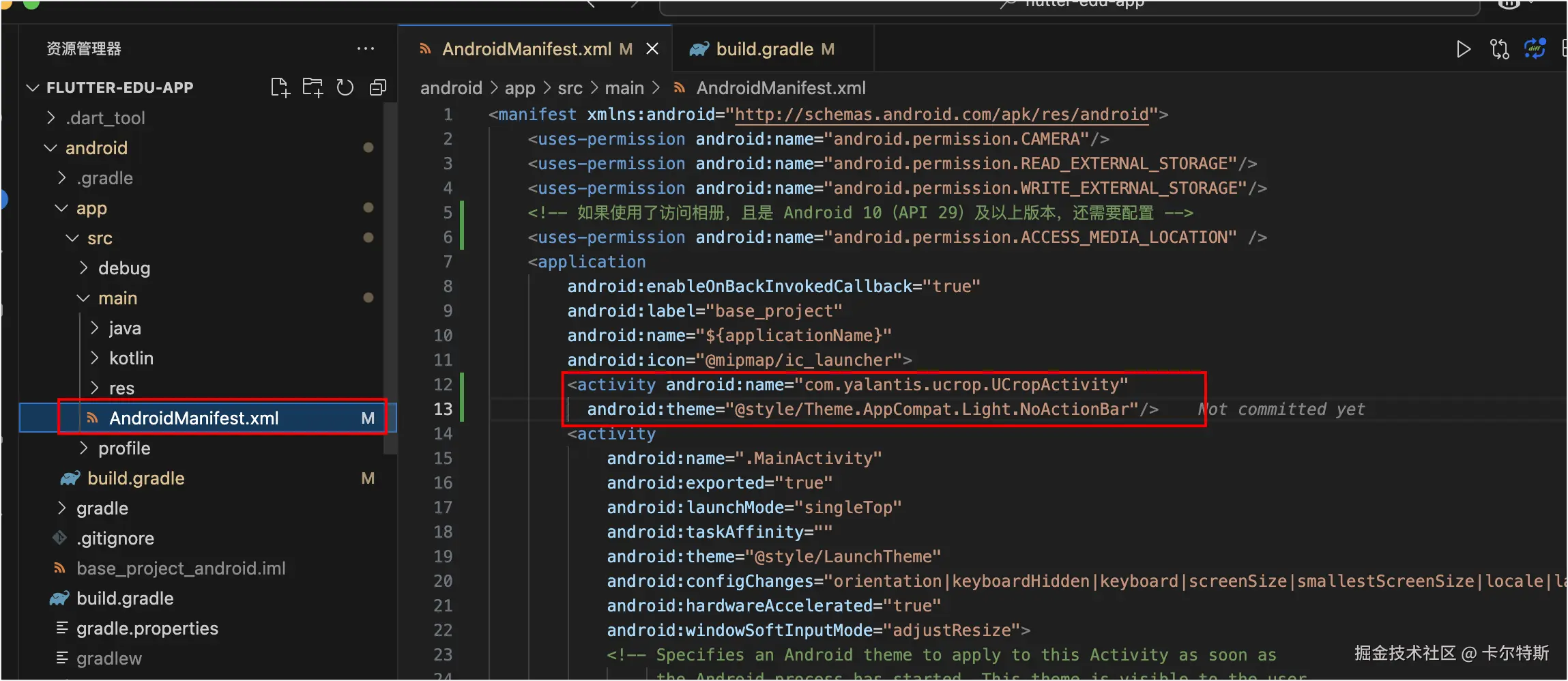The width and height of the screenshot is (1568, 681).
Task: Click the gradlew file icon
Action: click(61, 658)
